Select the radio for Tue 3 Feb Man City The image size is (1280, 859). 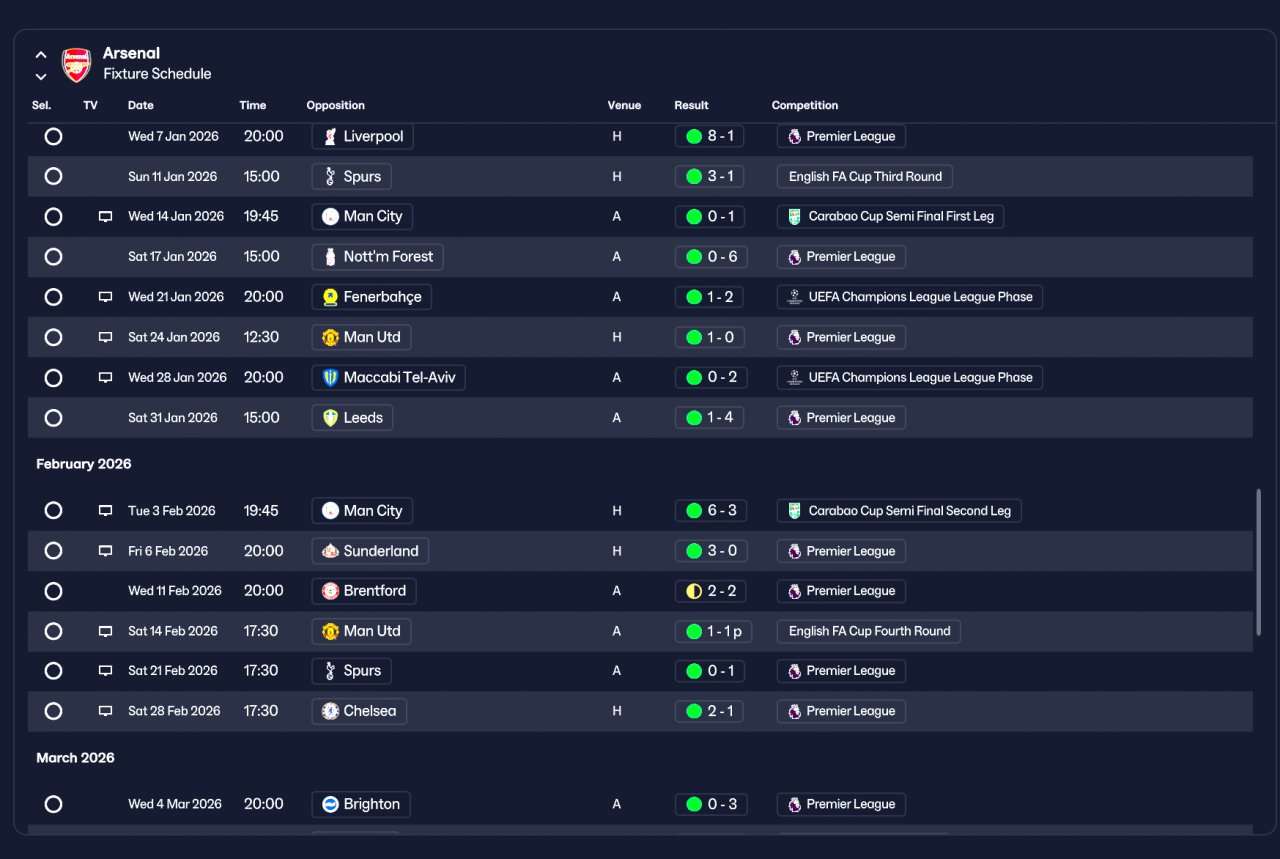click(x=54, y=511)
